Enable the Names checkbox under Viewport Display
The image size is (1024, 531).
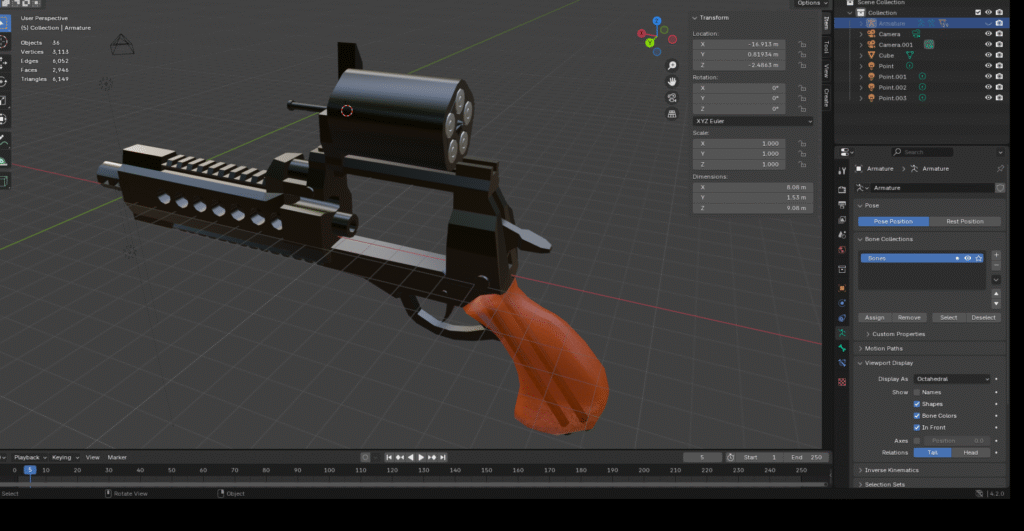[x=917, y=392]
